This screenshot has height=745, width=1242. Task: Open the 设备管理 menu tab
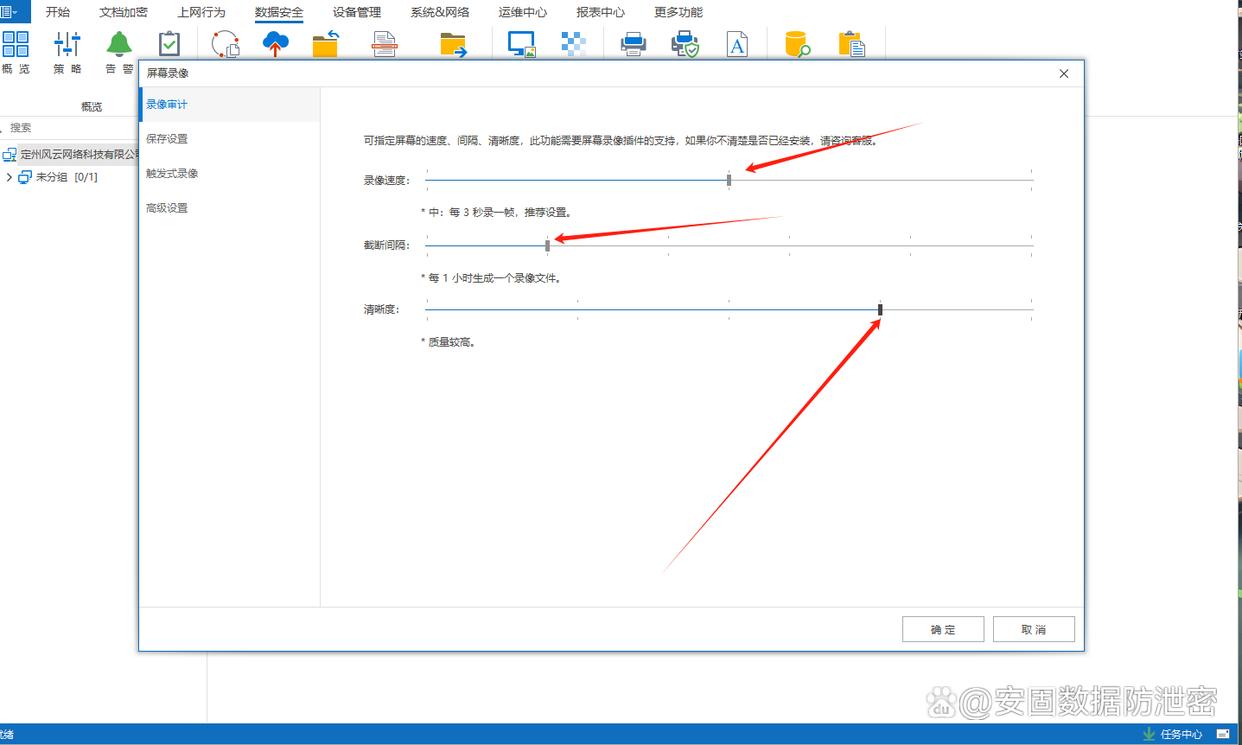point(357,12)
